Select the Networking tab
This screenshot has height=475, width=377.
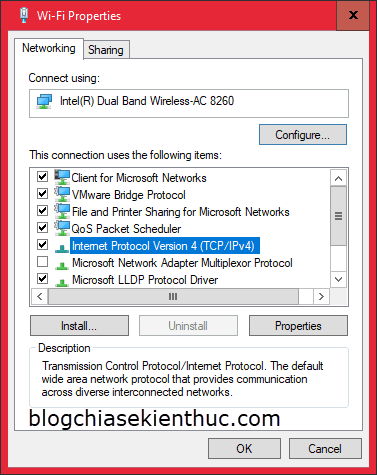(x=49, y=48)
